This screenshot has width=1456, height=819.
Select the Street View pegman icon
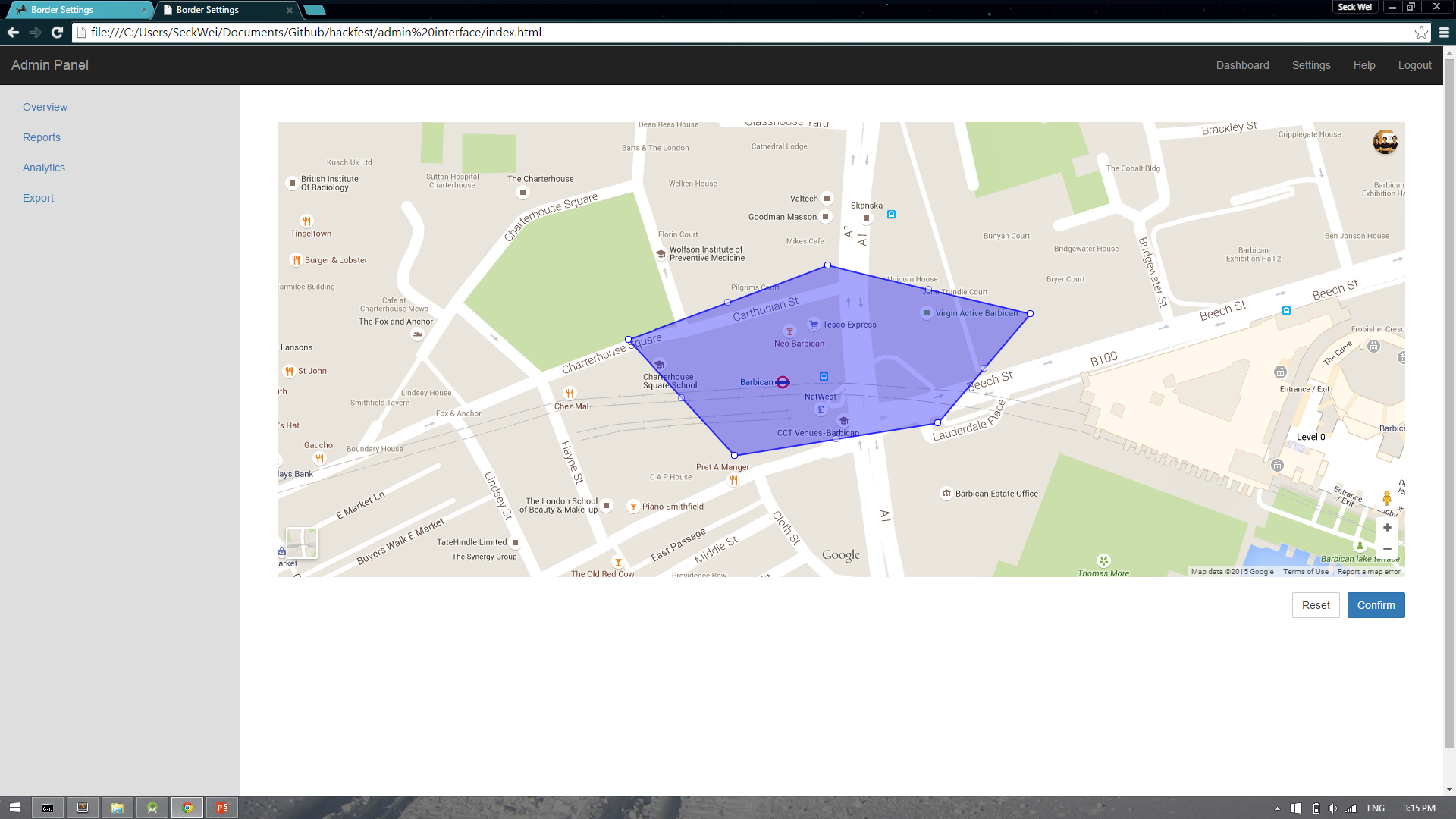pos(1387,498)
